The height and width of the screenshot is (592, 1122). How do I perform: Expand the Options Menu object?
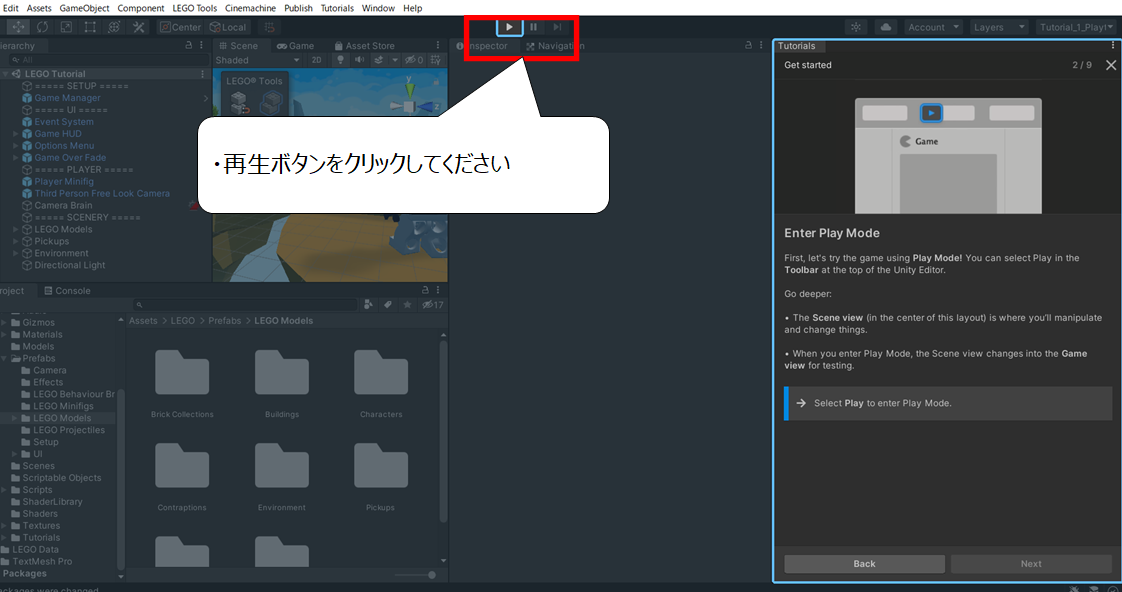tap(16, 146)
